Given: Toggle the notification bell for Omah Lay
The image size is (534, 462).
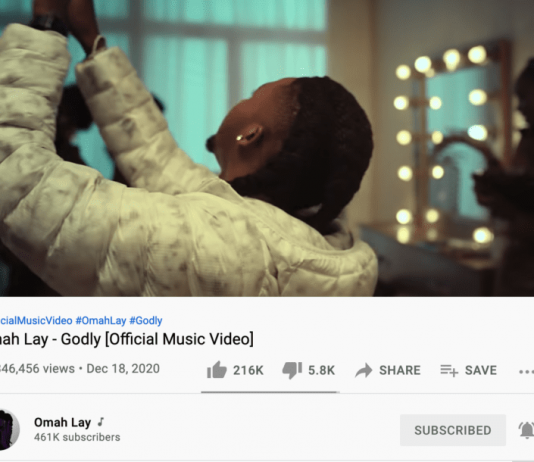Looking at the screenshot, I should (x=527, y=430).
